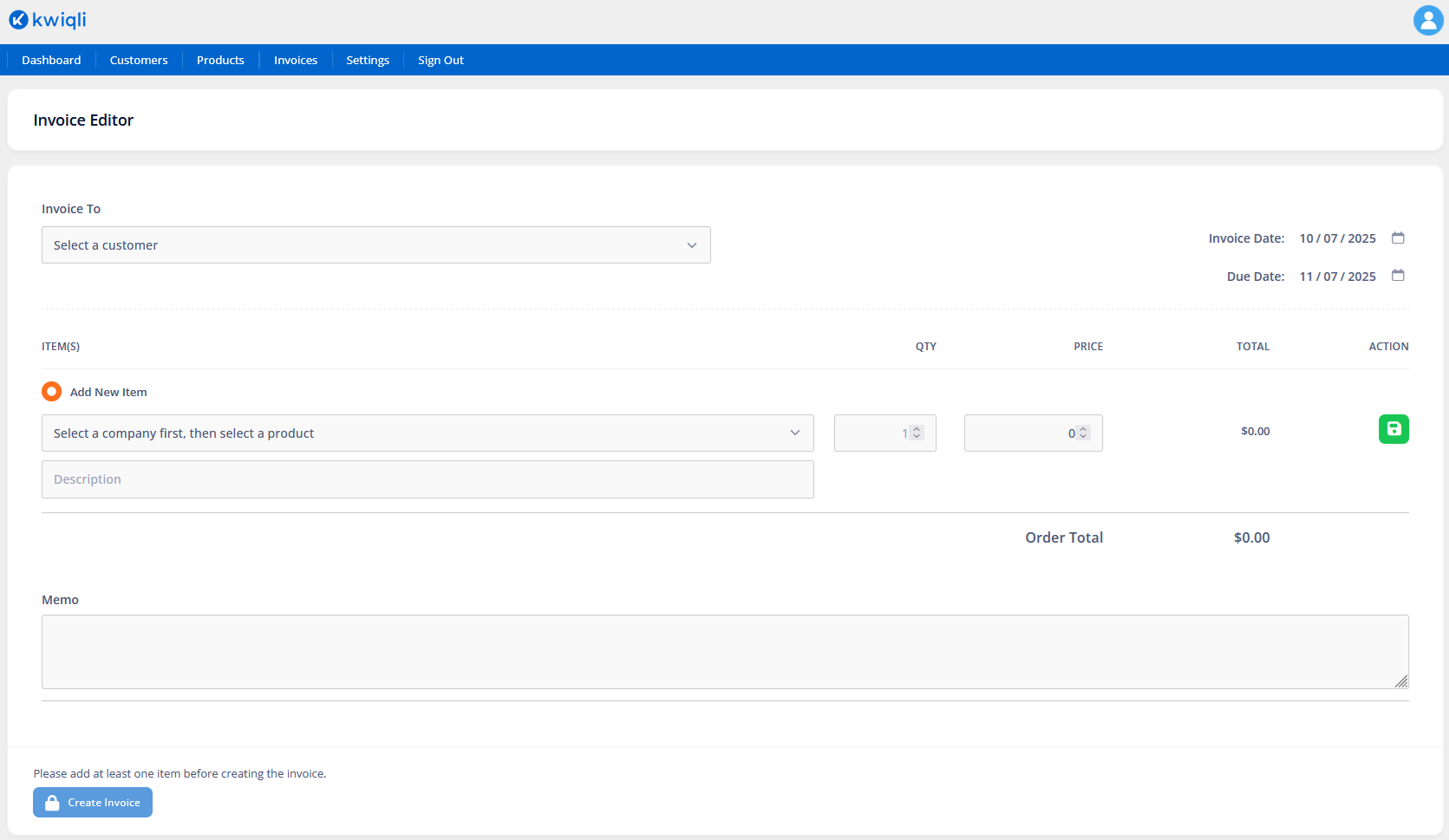This screenshot has height=840, width=1449.
Task: Focus the Description input field
Action: click(x=428, y=479)
